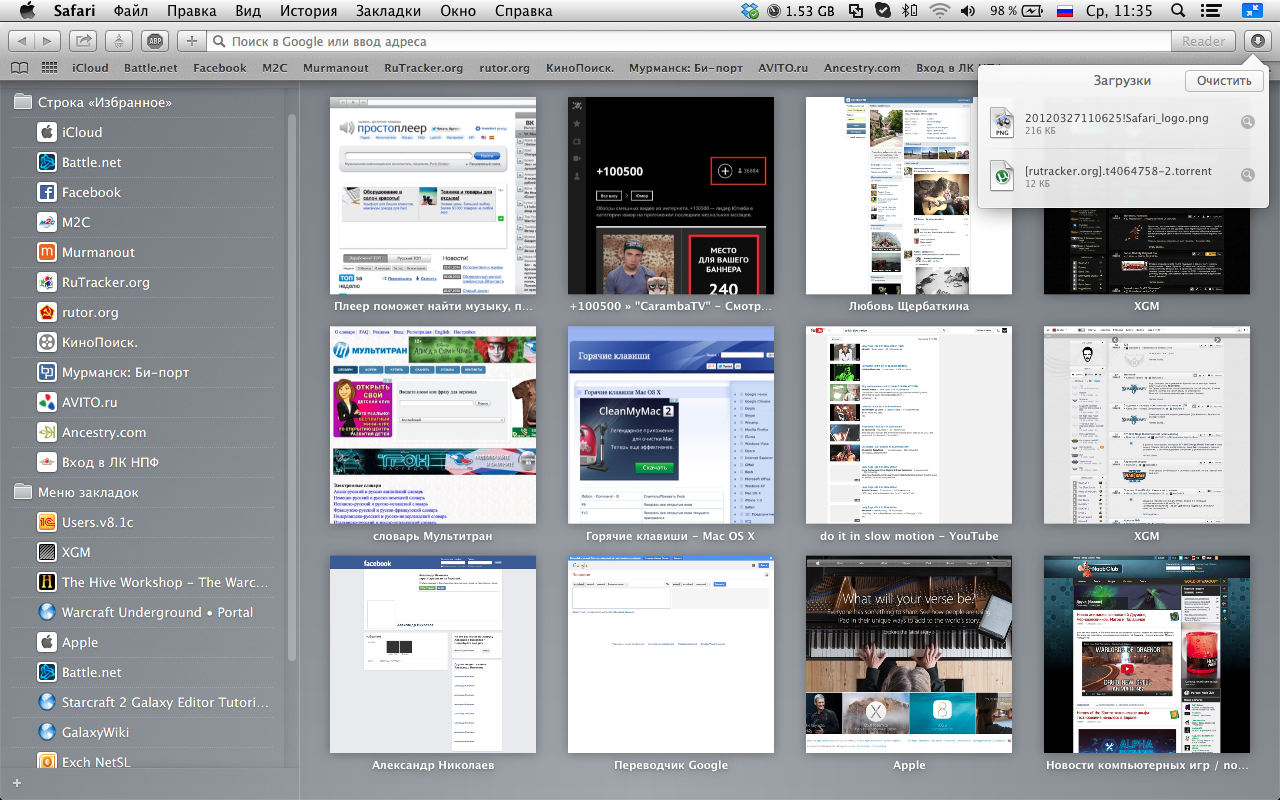Image resolution: width=1280 pixels, height=800 pixels.
Task: Open the Любовь Щербаткина Top Sites thumbnail
Action: tap(909, 195)
